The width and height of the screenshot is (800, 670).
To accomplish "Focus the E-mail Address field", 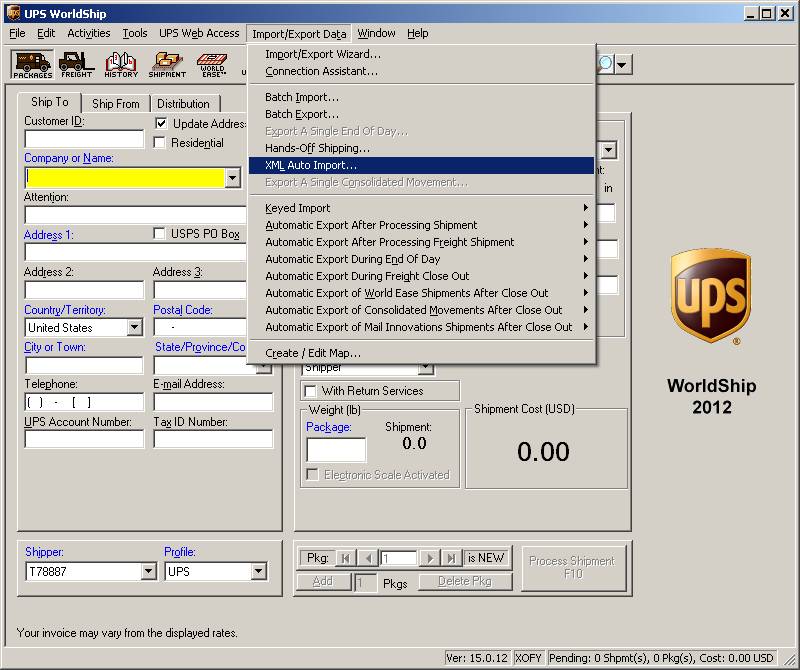I will point(213,402).
